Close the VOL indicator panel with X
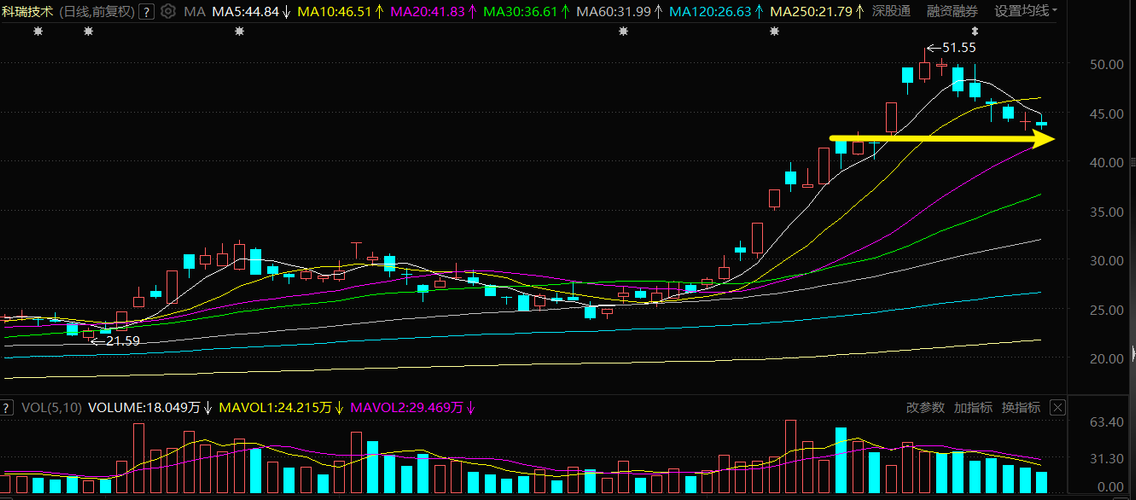 tap(1058, 408)
